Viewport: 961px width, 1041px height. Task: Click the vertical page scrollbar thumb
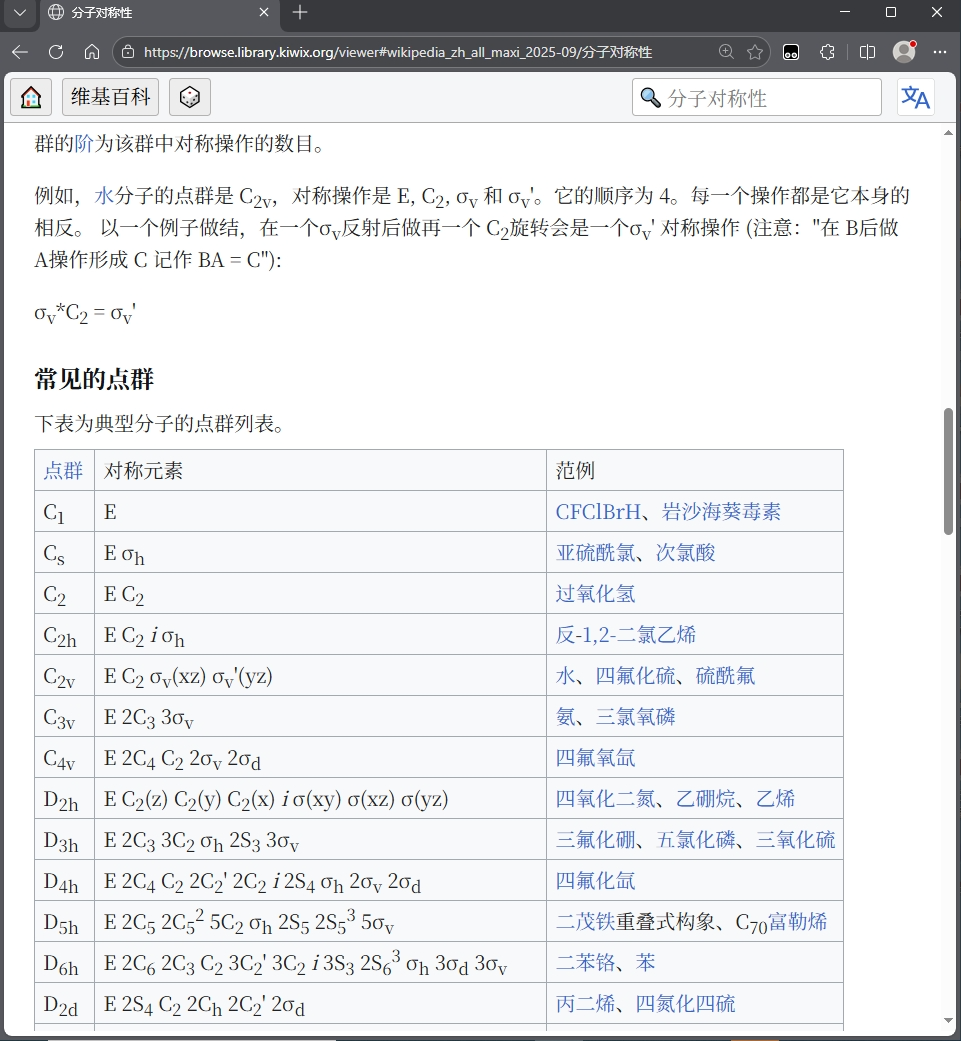(948, 470)
